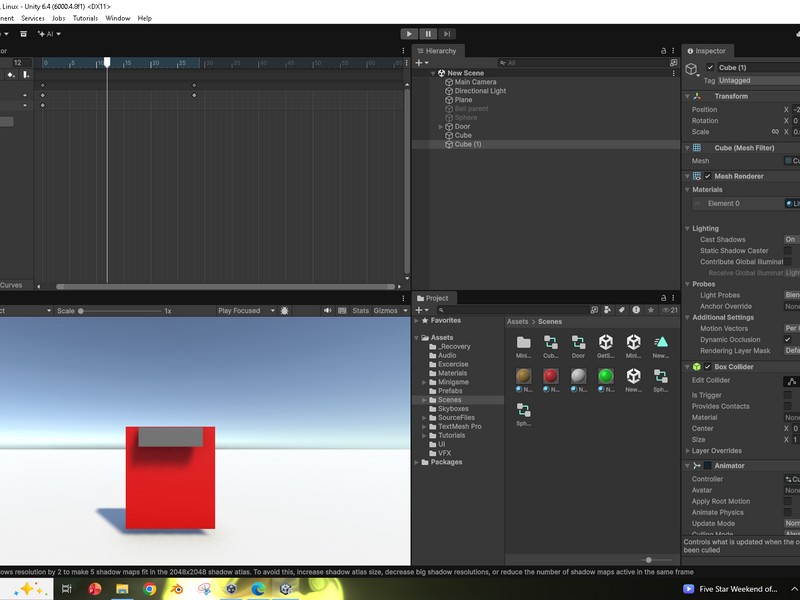Screen dimensions: 800x600
Task: Open the Tag dropdown showing Untagged
Action: click(759, 81)
